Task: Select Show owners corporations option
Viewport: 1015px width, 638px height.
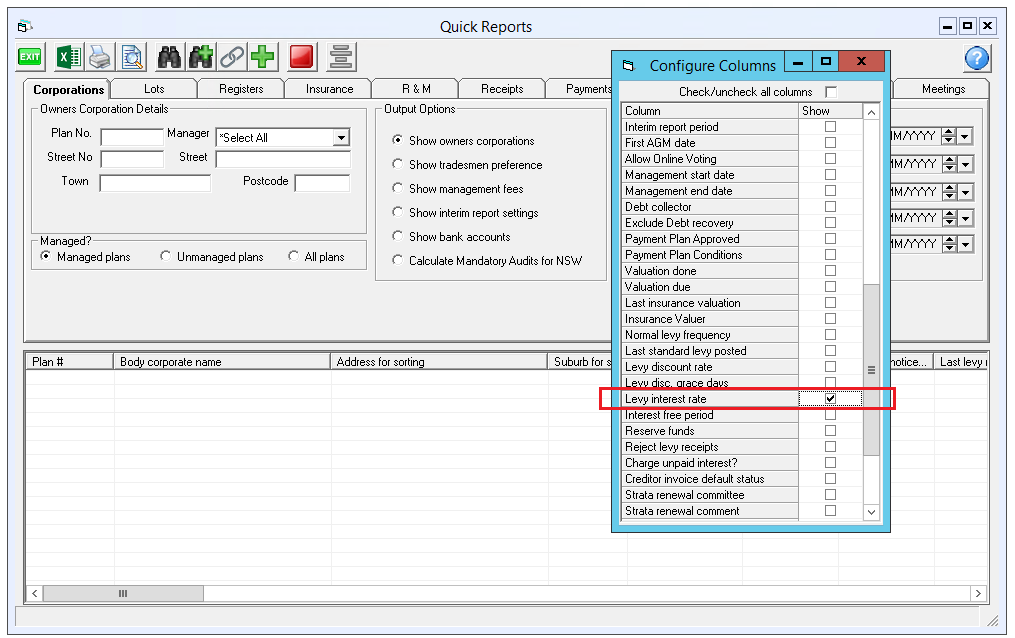Action: [397, 140]
